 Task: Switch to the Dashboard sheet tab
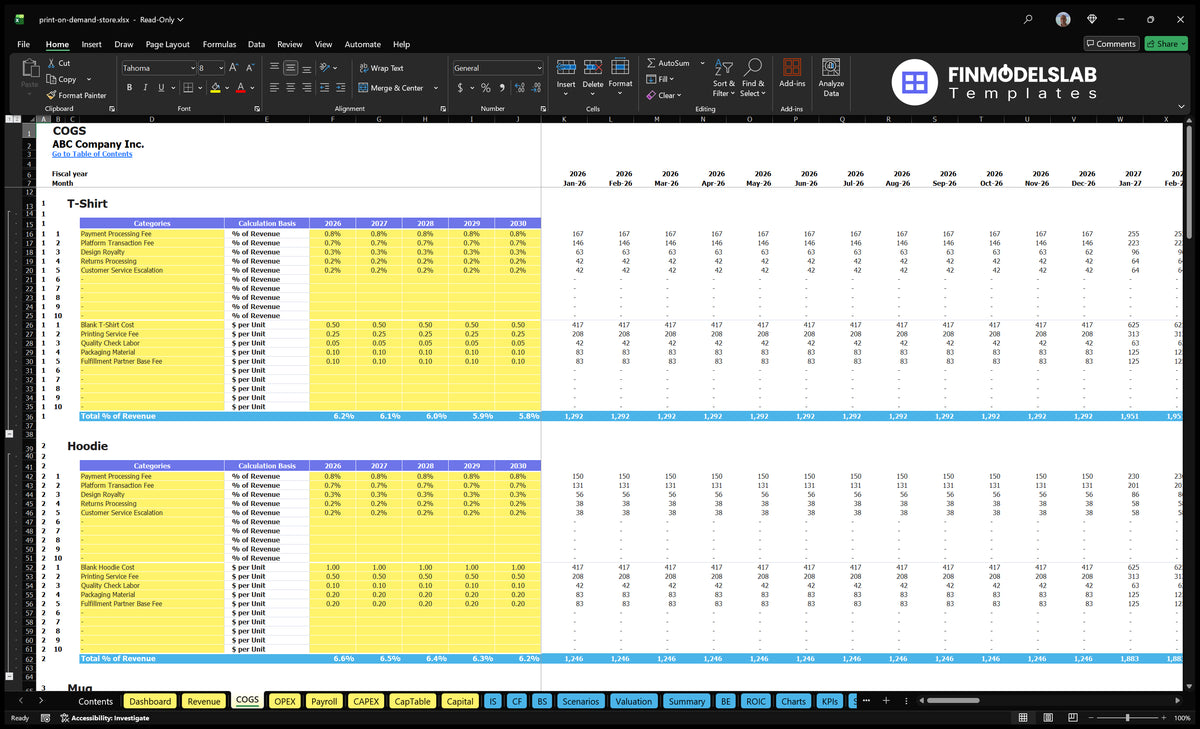(x=150, y=701)
